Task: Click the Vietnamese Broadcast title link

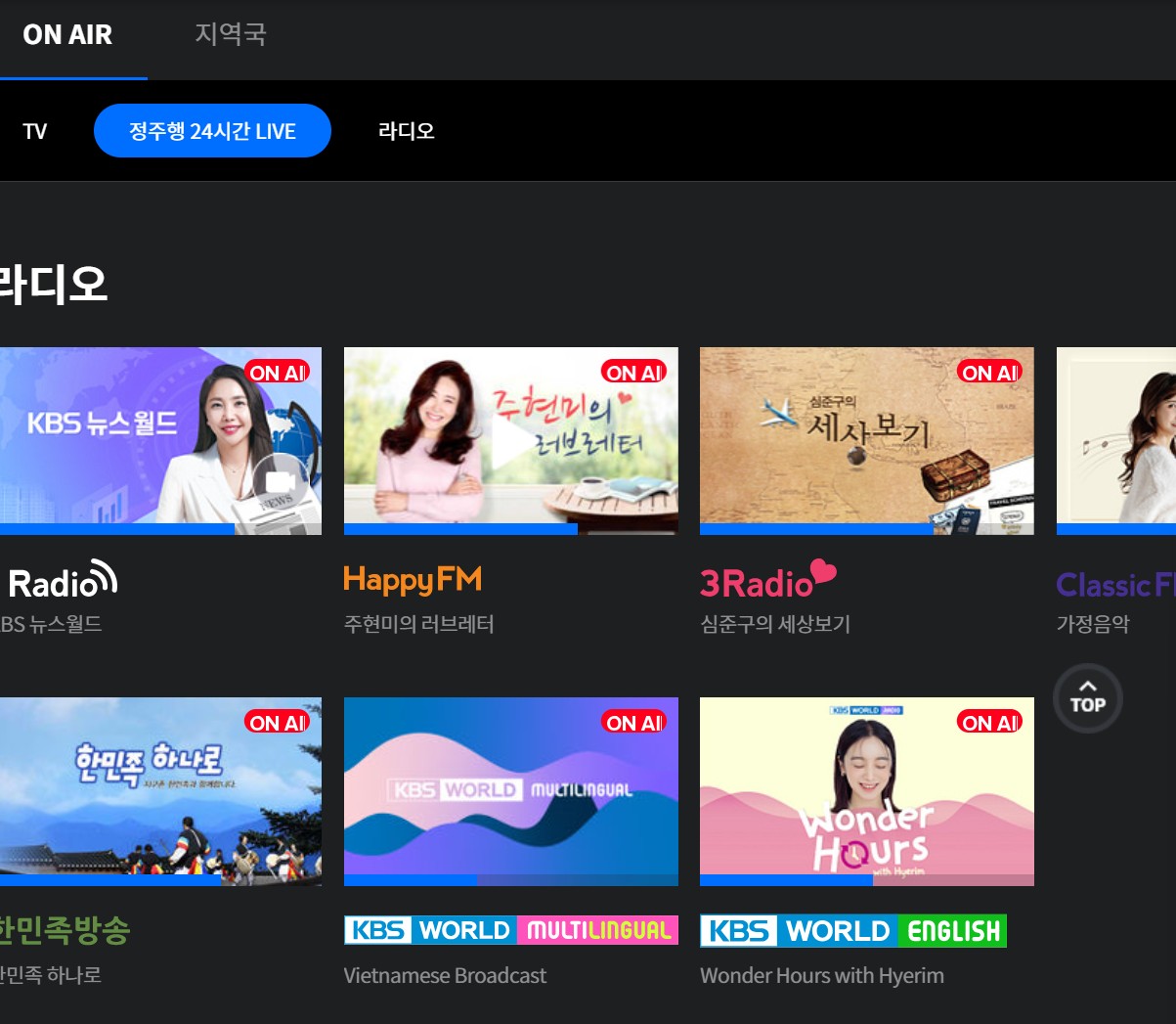Action: point(445,975)
